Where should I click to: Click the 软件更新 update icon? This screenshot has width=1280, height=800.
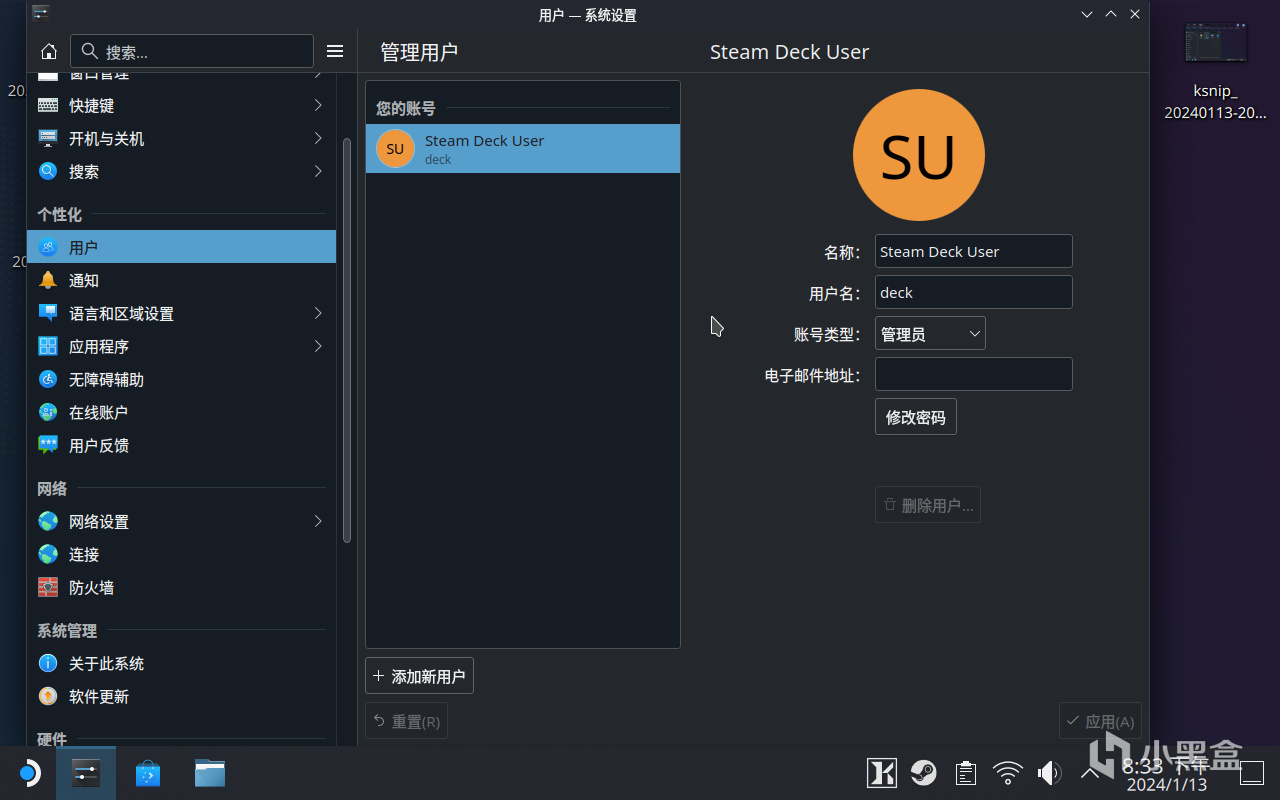[48, 696]
